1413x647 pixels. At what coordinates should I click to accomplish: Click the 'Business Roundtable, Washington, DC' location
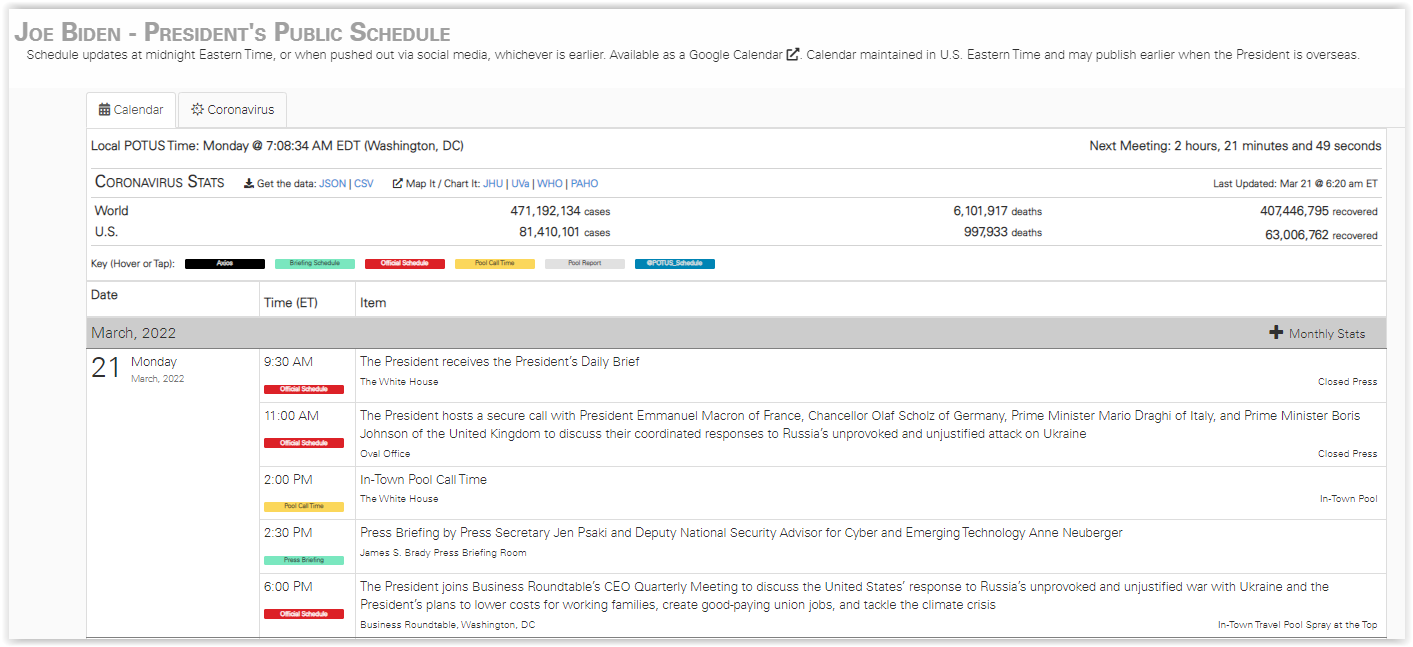pyautogui.click(x=448, y=625)
